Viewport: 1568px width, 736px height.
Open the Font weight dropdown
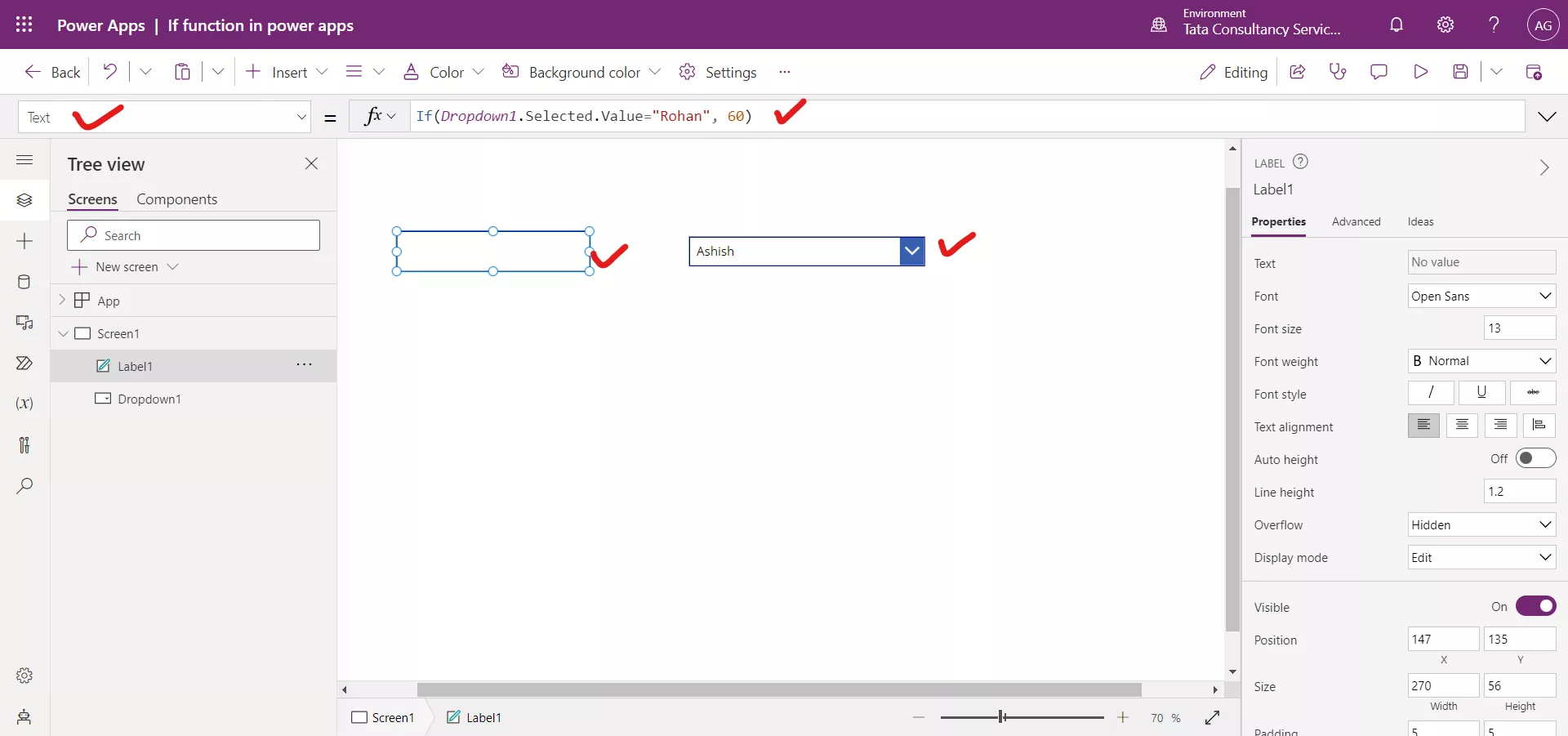click(x=1481, y=361)
